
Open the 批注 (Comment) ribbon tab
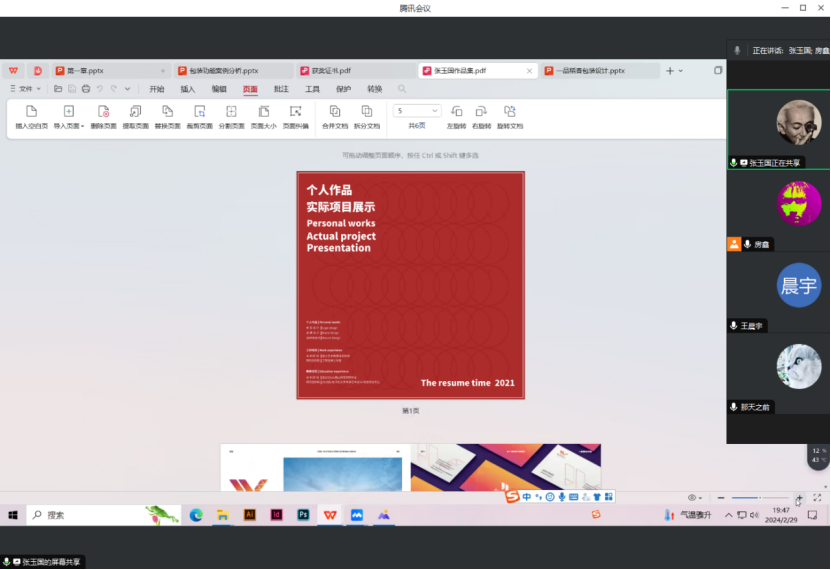pos(281,89)
